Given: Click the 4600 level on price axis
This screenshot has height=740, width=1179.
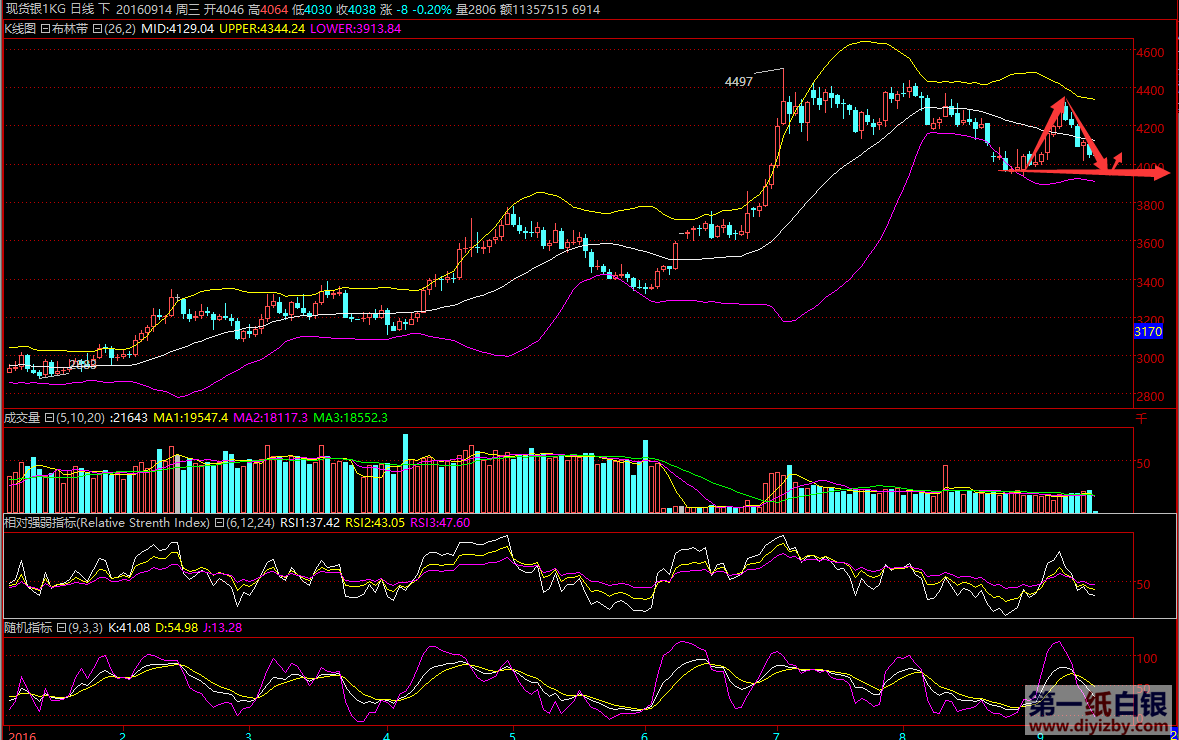Looking at the screenshot, I should coord(1148,52).
